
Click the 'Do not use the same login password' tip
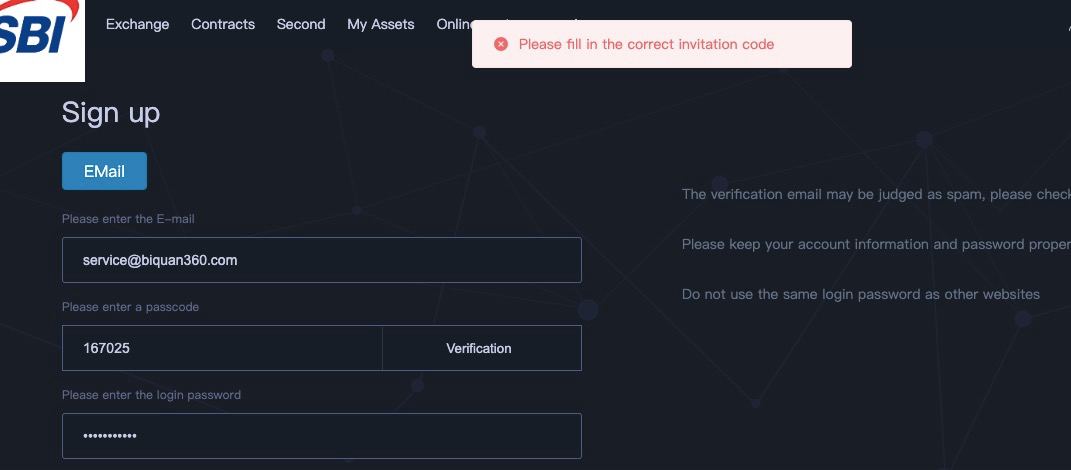pos(861,294)
